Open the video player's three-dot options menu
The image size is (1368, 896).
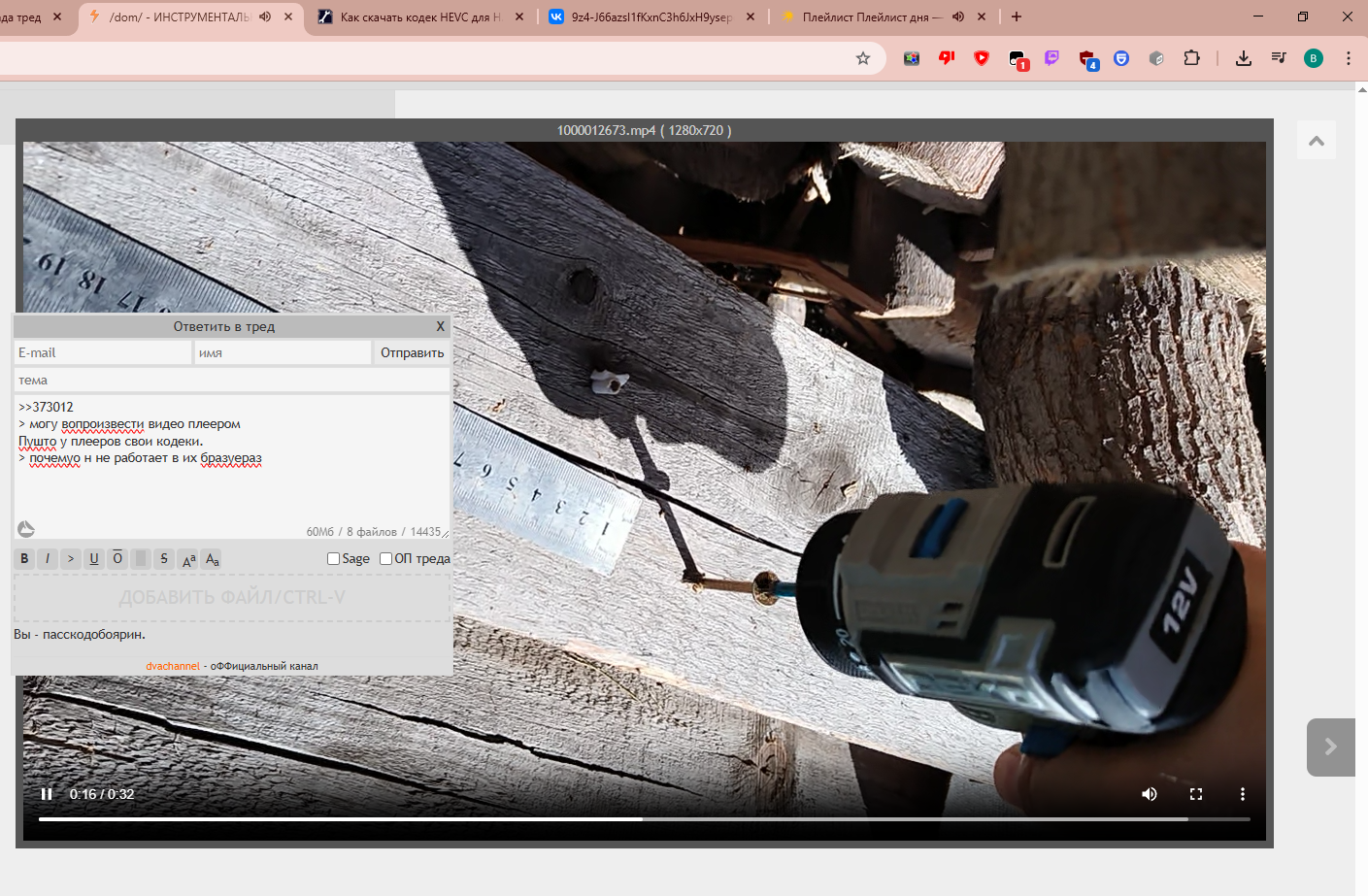pos(1242,794)
